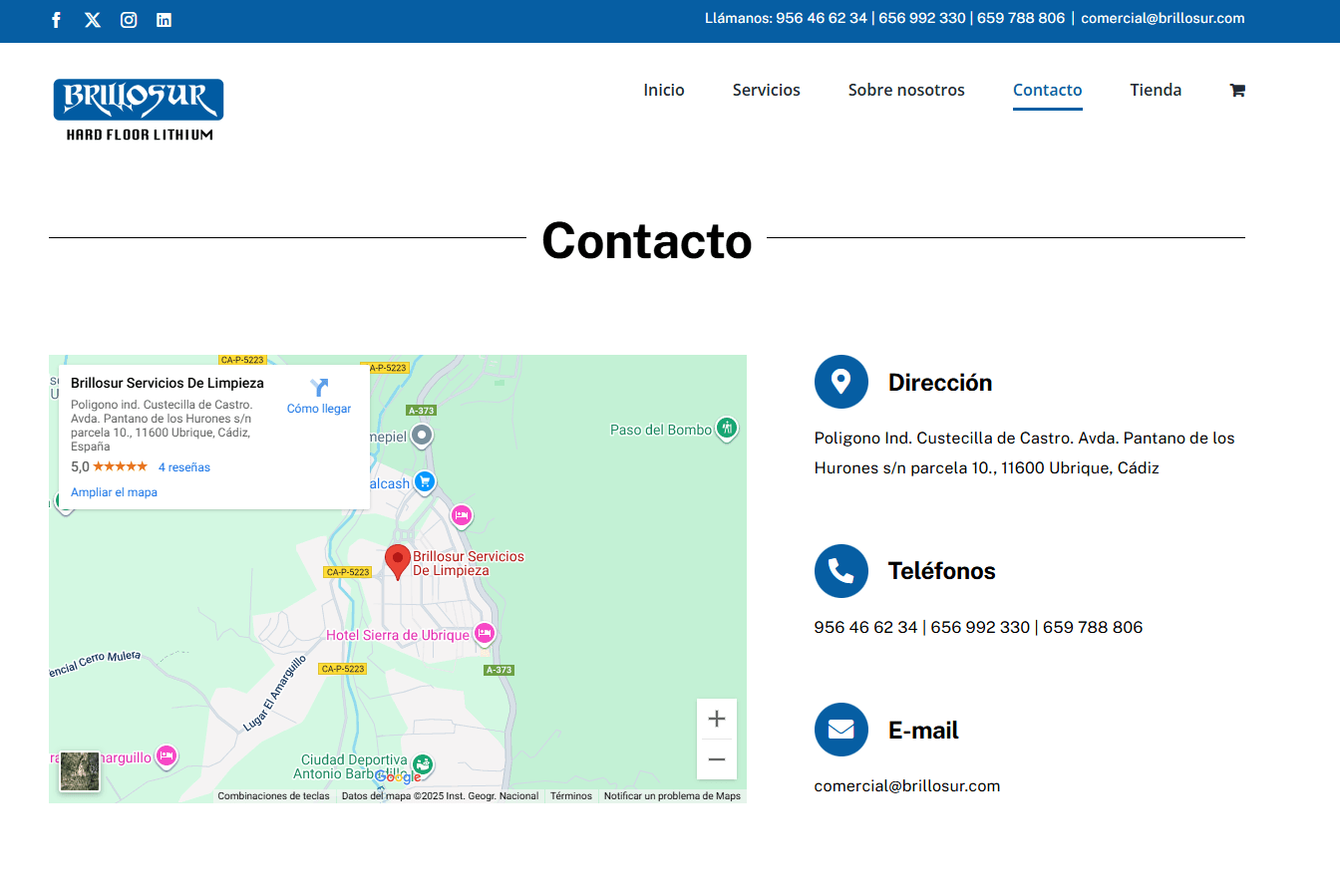Click the Brillosur logo
Screen dimensions: 1340x896
(x=139, y=110)
